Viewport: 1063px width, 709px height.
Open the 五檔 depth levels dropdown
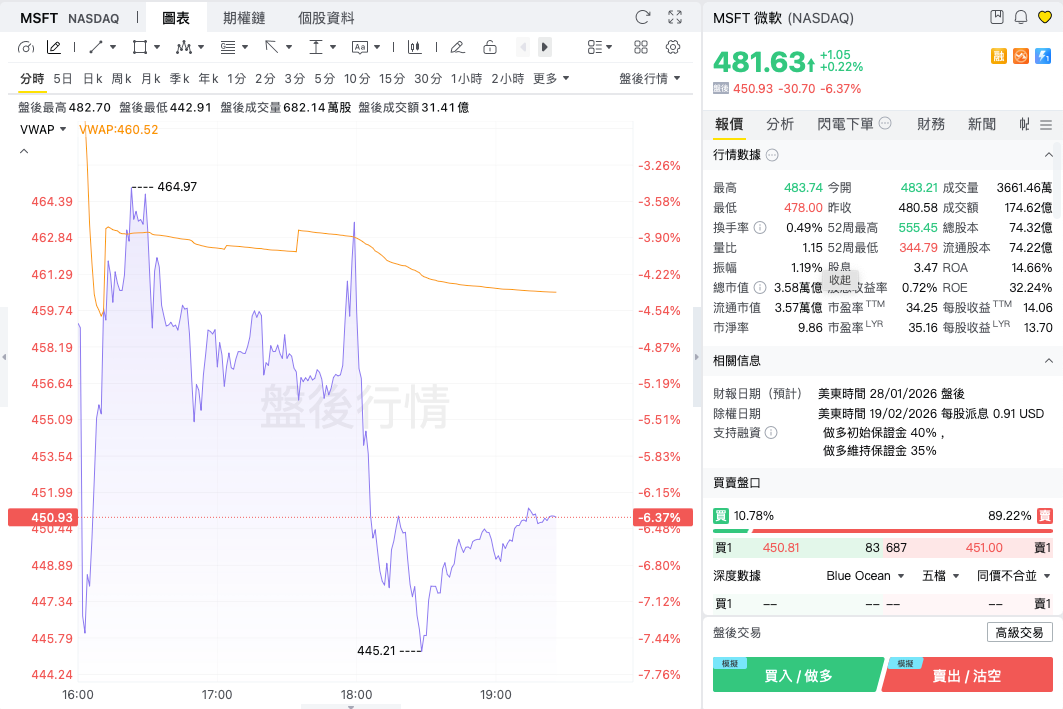pos(940,575)
